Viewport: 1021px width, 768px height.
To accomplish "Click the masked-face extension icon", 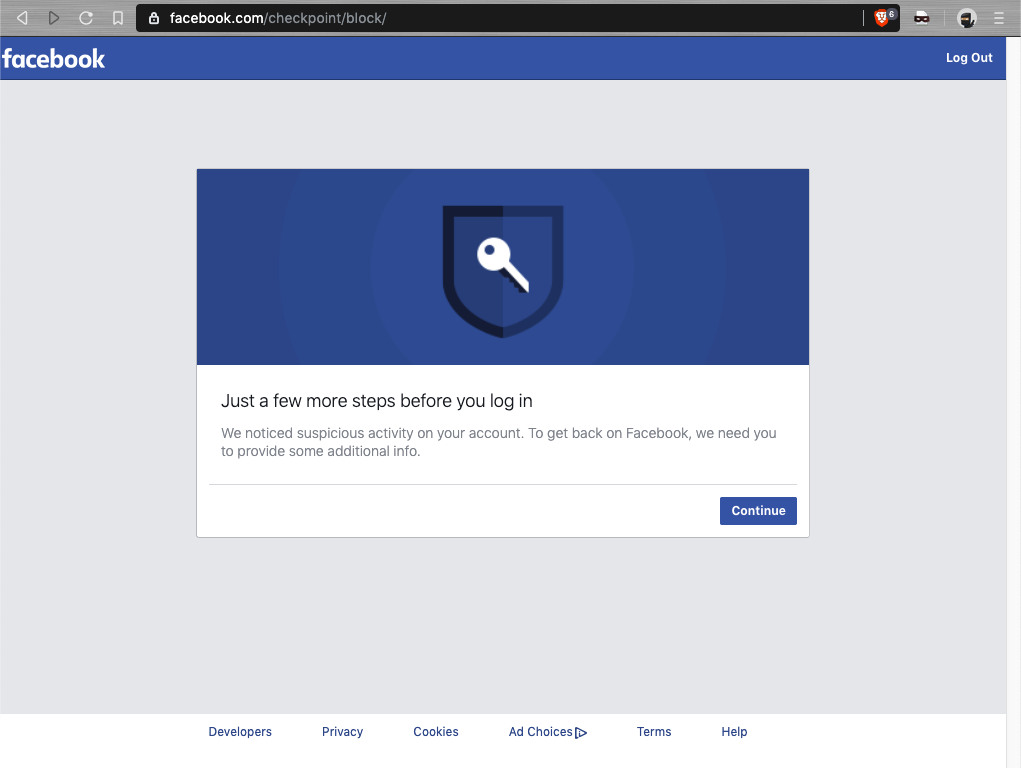I will (x=922, y=18).
